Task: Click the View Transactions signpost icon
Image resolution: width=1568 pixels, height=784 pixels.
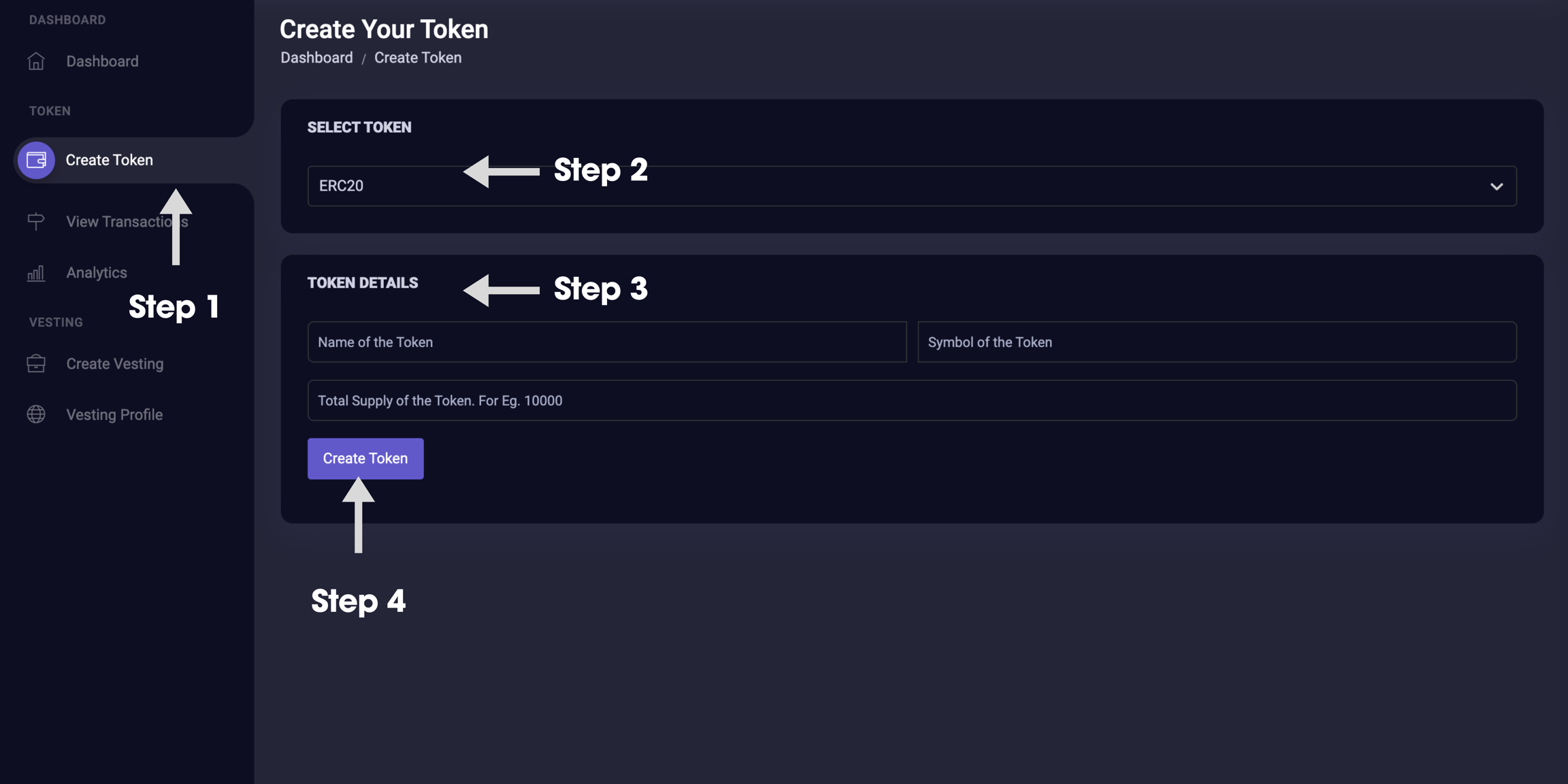Action: (36, 221)
